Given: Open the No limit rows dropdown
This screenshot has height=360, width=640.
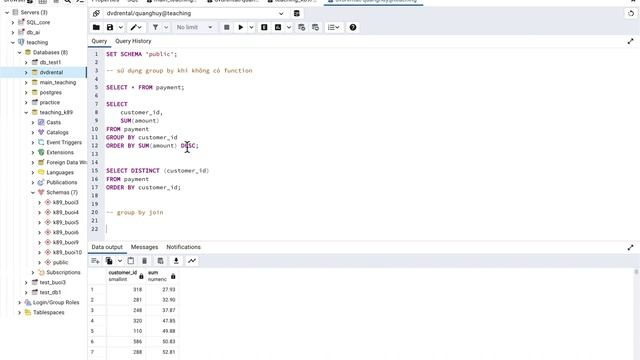Looking at the screenshot, I should coord(194,27).
